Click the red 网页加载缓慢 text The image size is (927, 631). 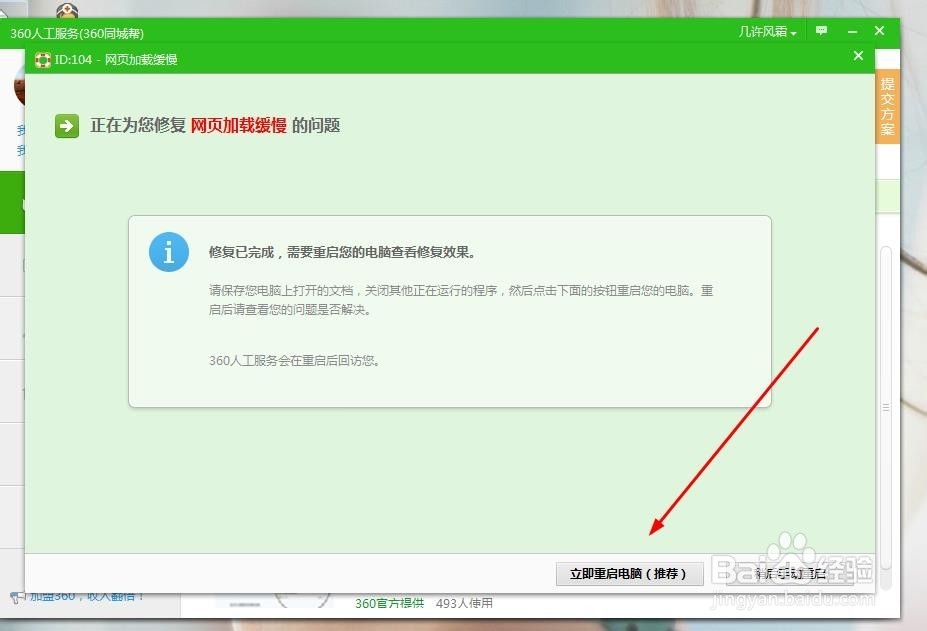238,125
